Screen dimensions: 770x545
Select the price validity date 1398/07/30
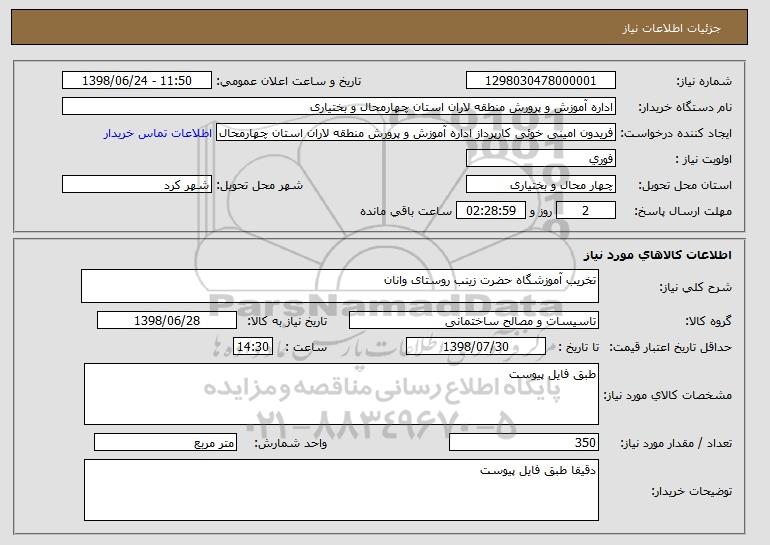[476, 347]
